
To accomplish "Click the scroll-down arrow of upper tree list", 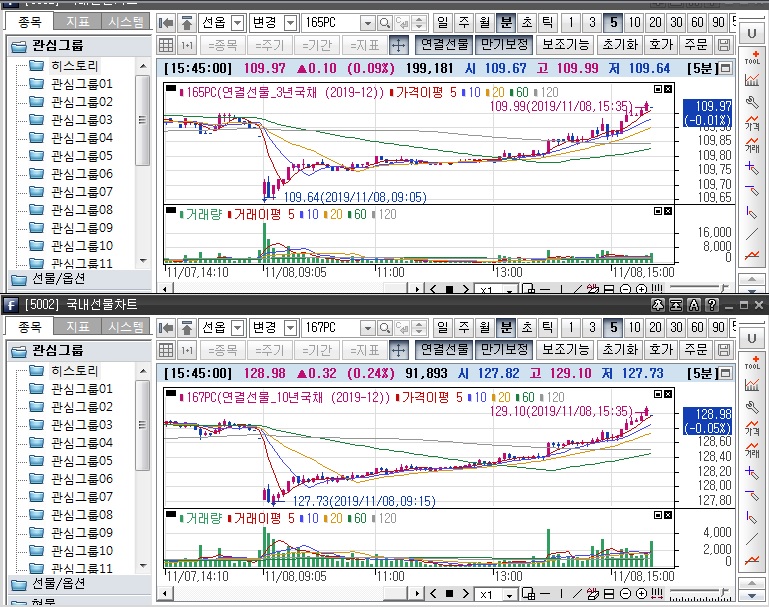I will pyautogui.click(x=143, y=261).
